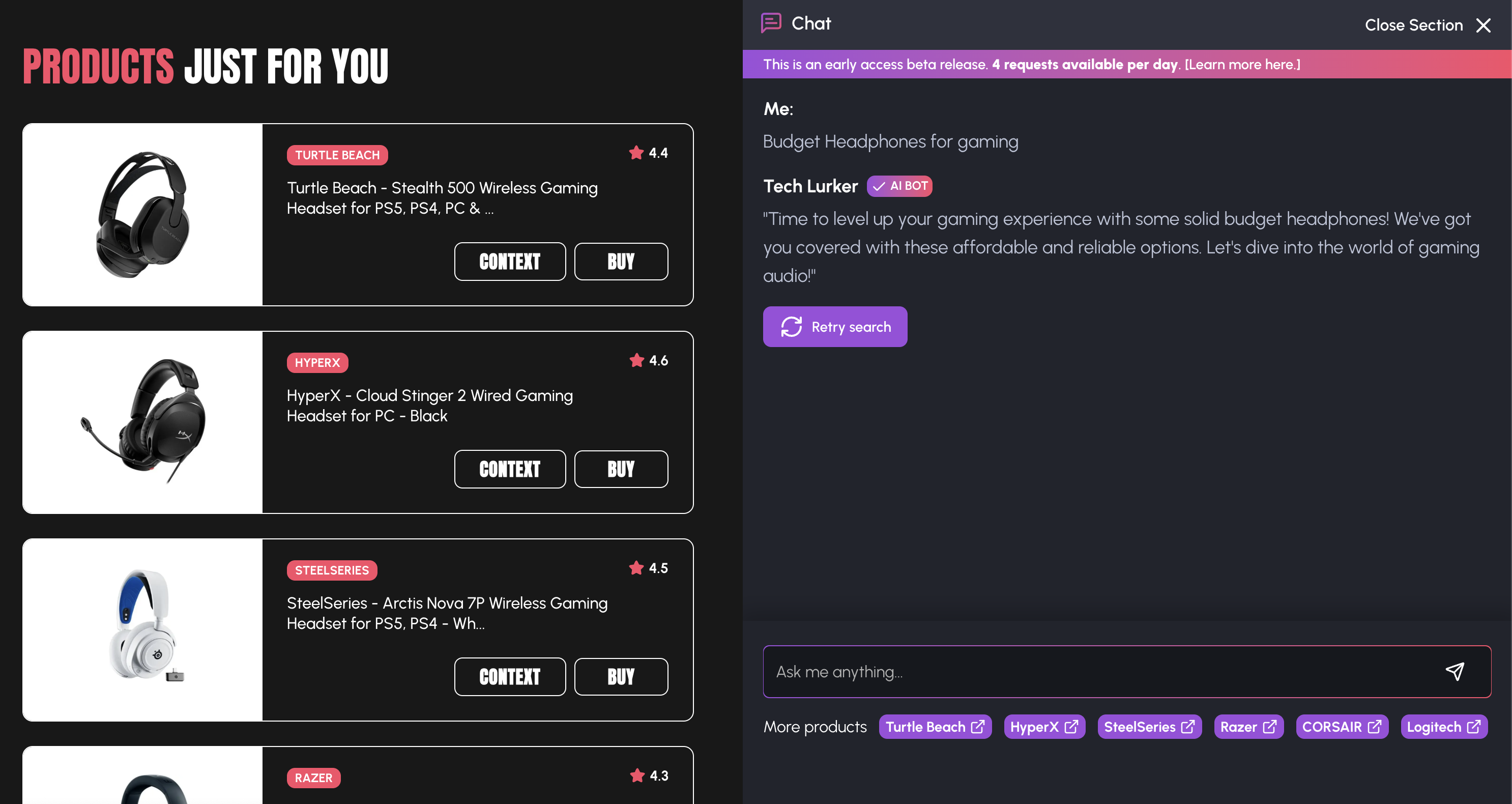Click the send message paper plane icon
This screenshot has height=804, width=1512.
tap(1455, 671)
